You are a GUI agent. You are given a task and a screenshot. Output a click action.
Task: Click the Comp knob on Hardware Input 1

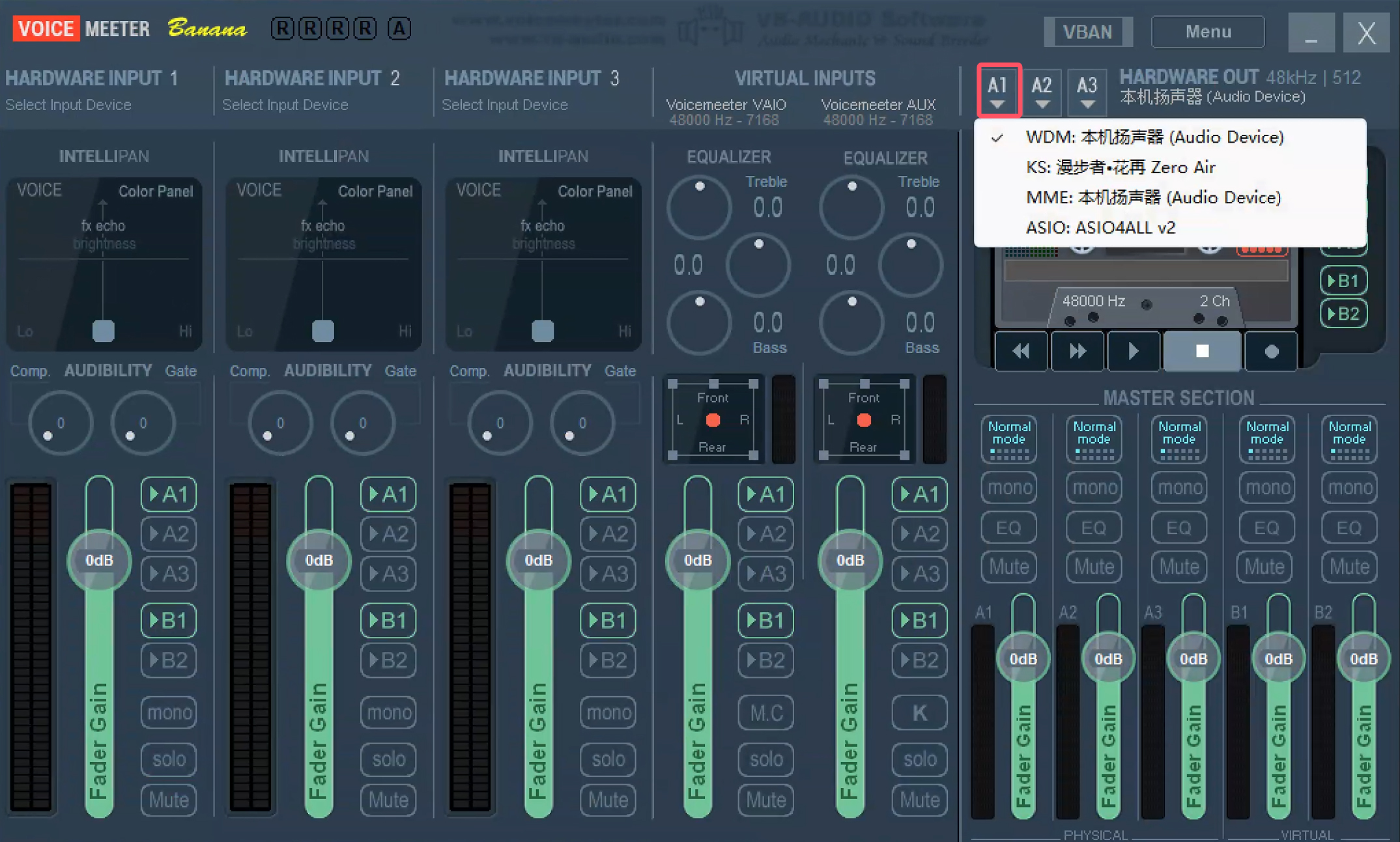click(61, 423)
